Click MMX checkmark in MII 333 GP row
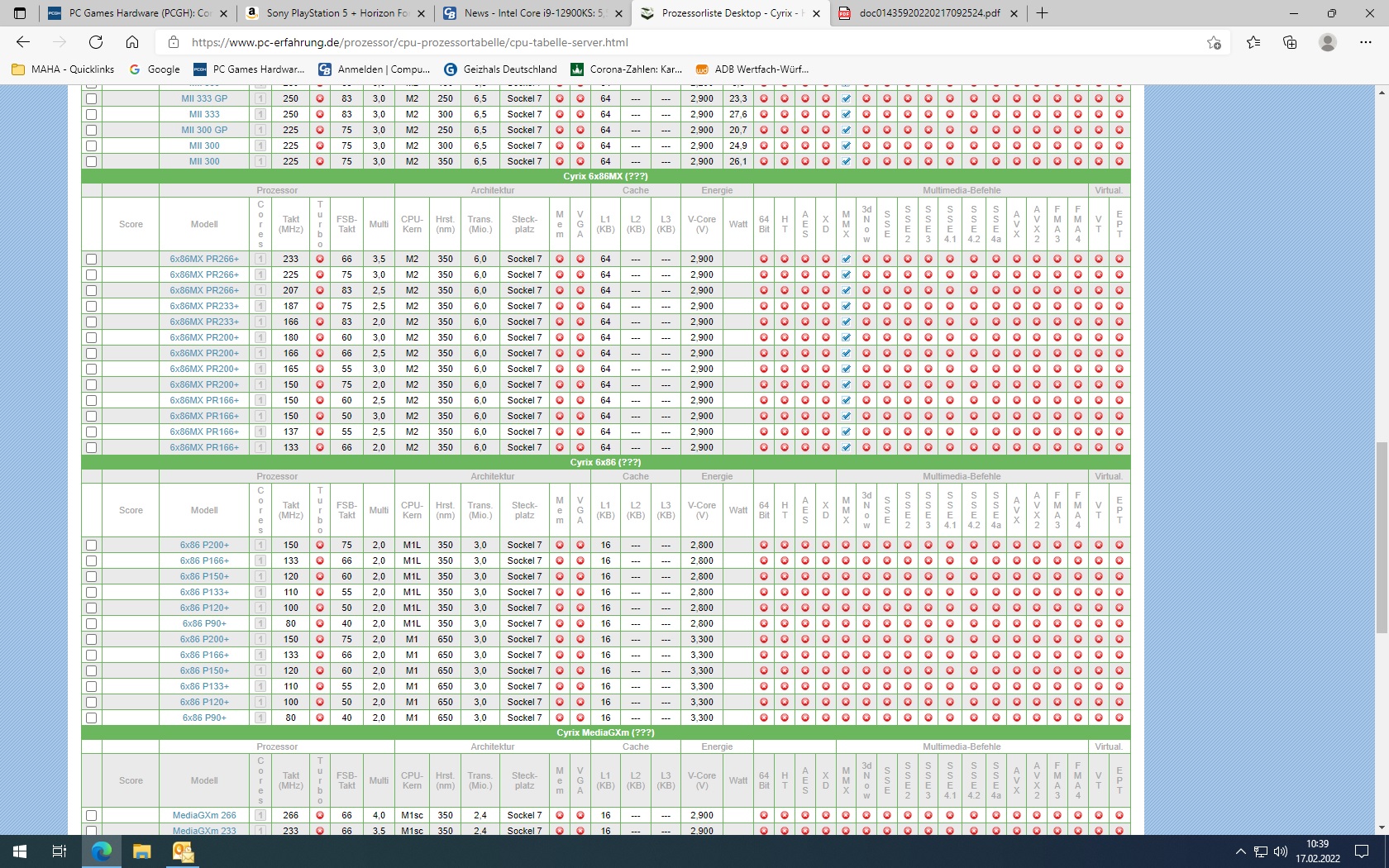The height and width of the screenshot is (868, 1389). [x=846, y=98]
